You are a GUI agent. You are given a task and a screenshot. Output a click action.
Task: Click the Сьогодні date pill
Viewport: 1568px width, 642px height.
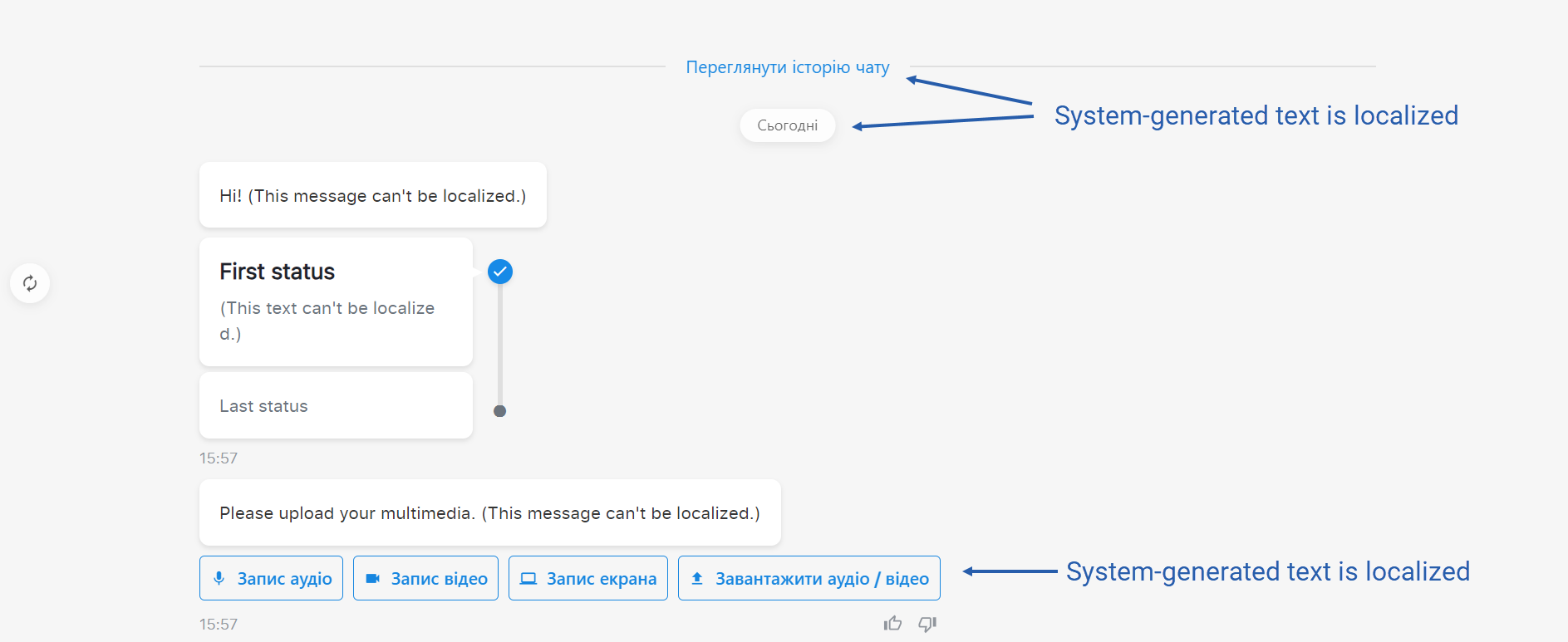point(788,125)
